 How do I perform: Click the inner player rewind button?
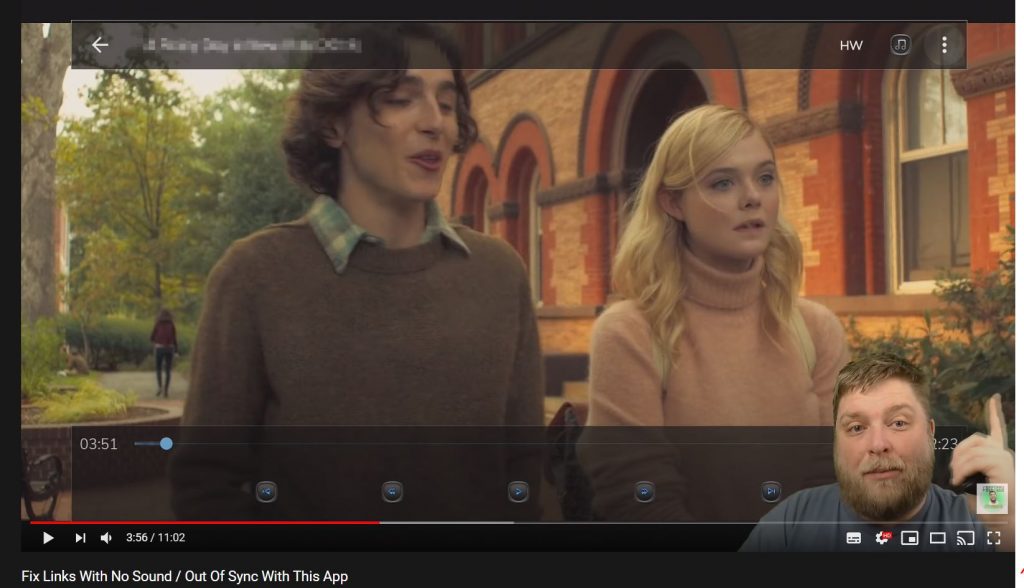coord(392,492)
